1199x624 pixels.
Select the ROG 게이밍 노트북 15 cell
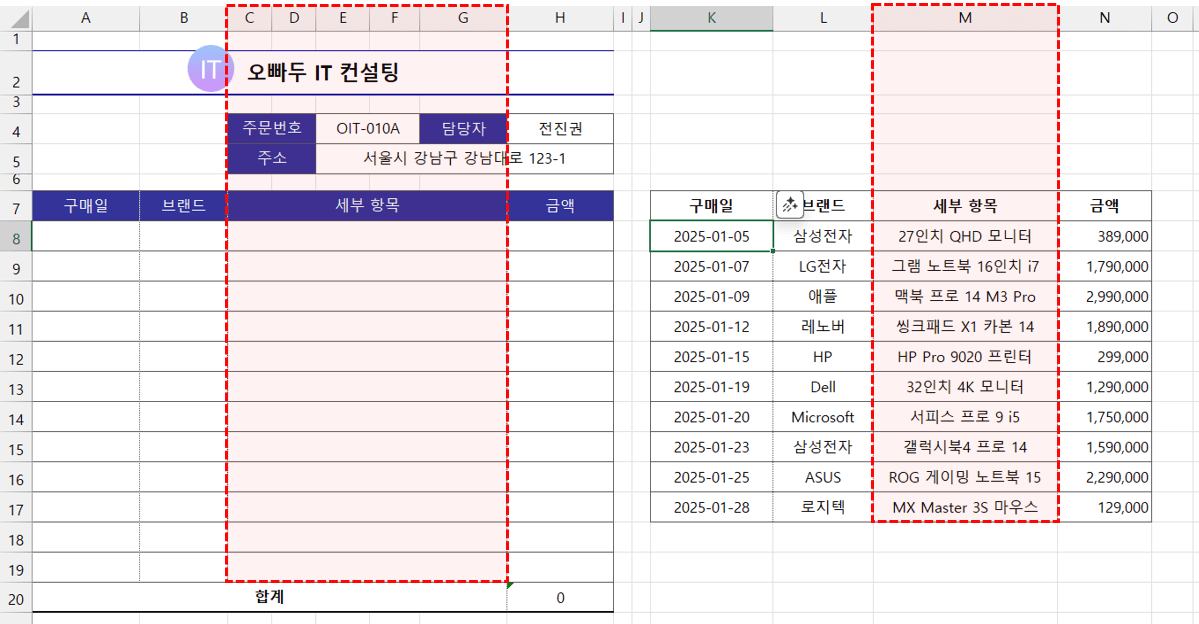click(965, 477)
